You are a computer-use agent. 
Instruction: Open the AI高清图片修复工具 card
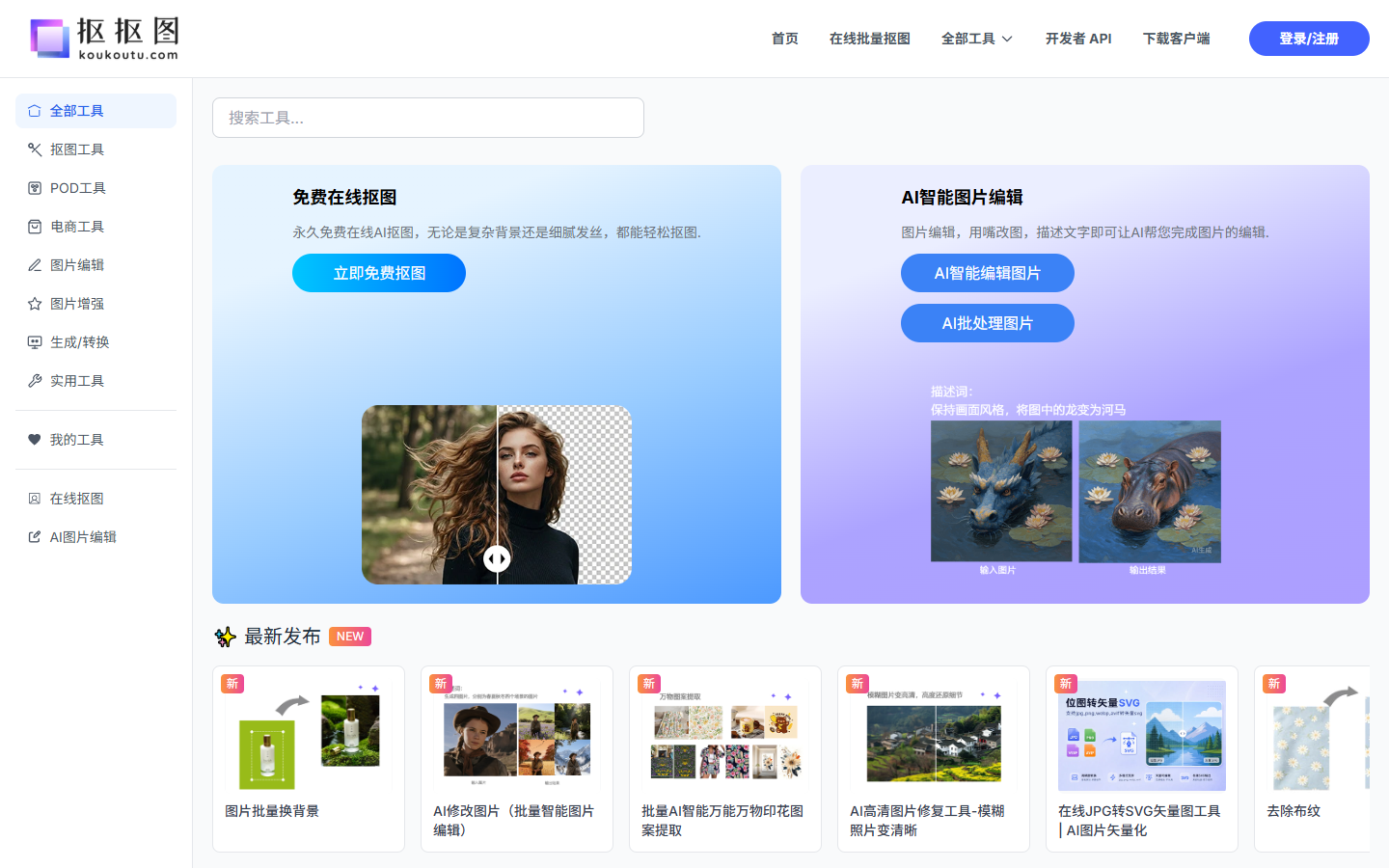pos(934,759)
